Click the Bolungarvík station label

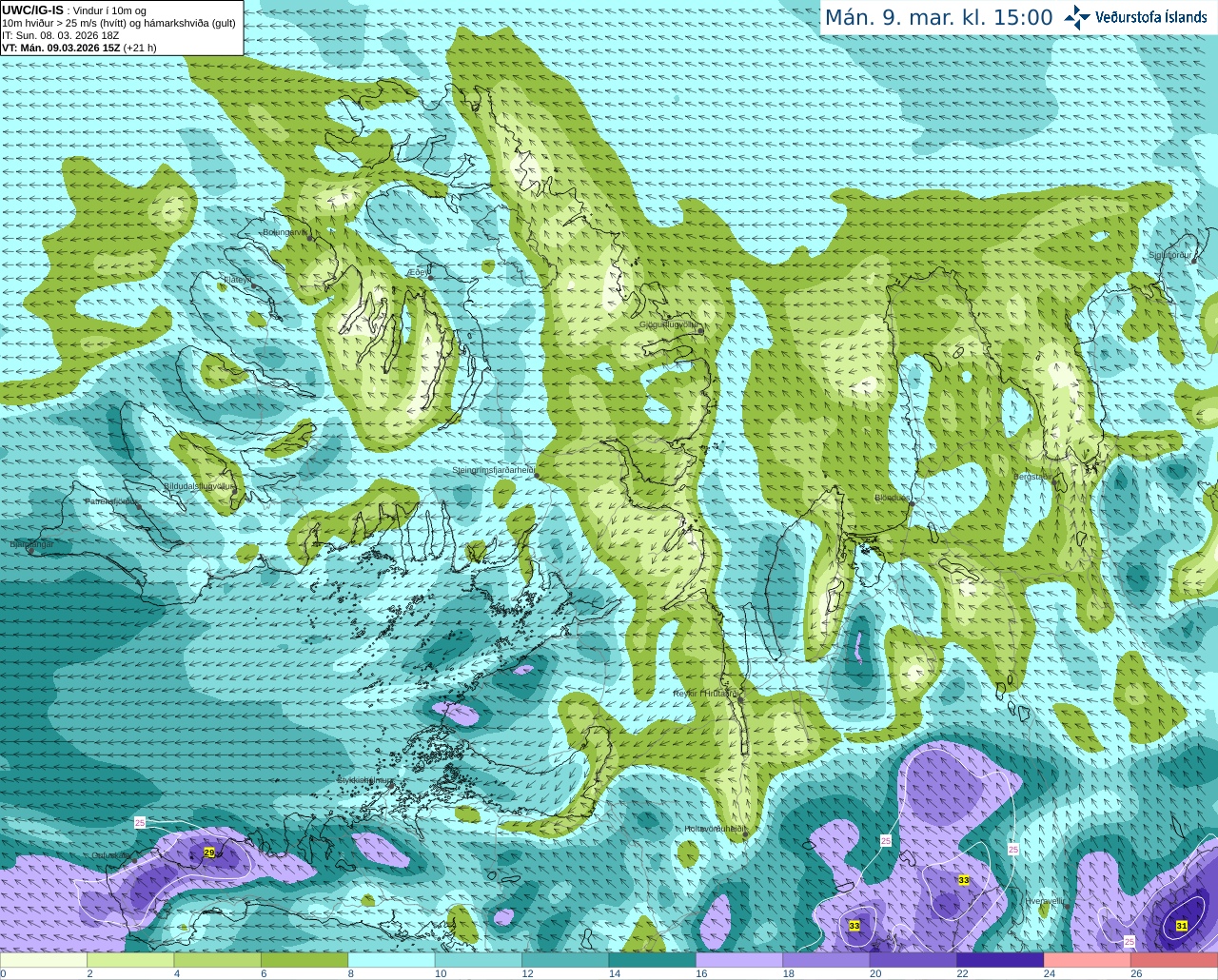tap(285, 232)
